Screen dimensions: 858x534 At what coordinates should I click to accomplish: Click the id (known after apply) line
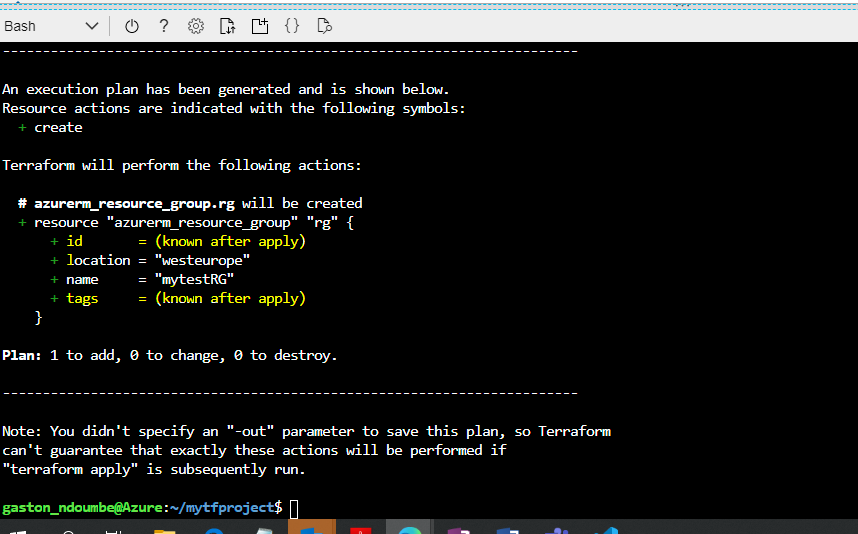[x=178, y=241]
